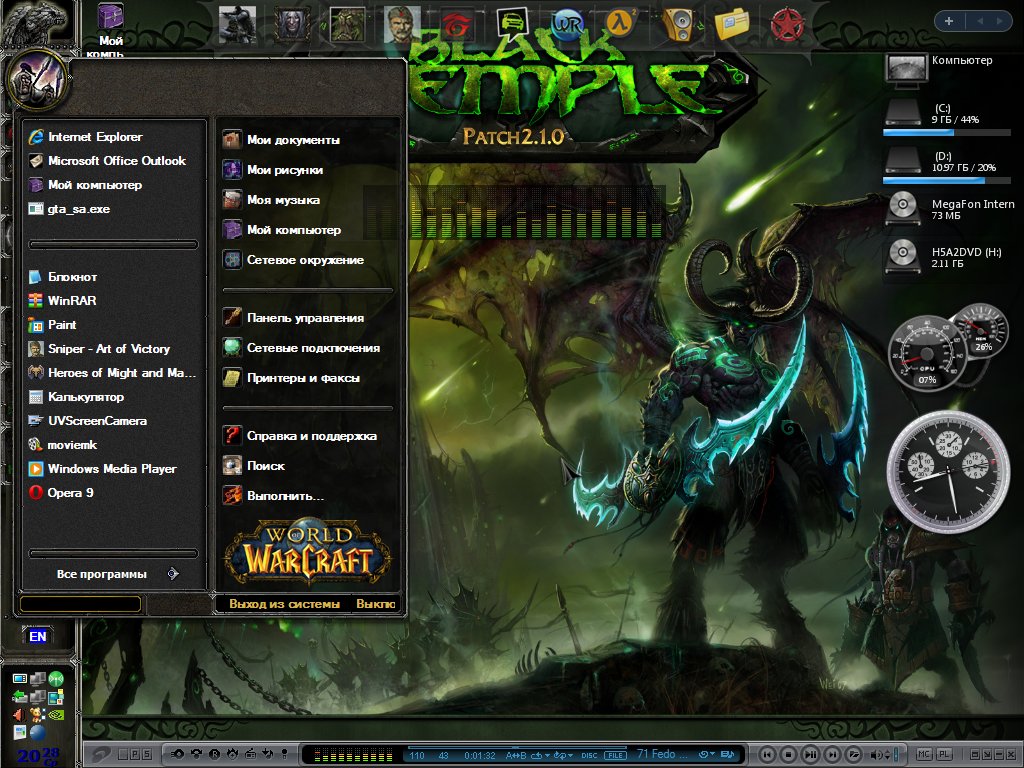Image resolution: width=1024 pixels, height=768 pixels.
Task: Launch the WR round icon in dock
Action: coord(566,25)
